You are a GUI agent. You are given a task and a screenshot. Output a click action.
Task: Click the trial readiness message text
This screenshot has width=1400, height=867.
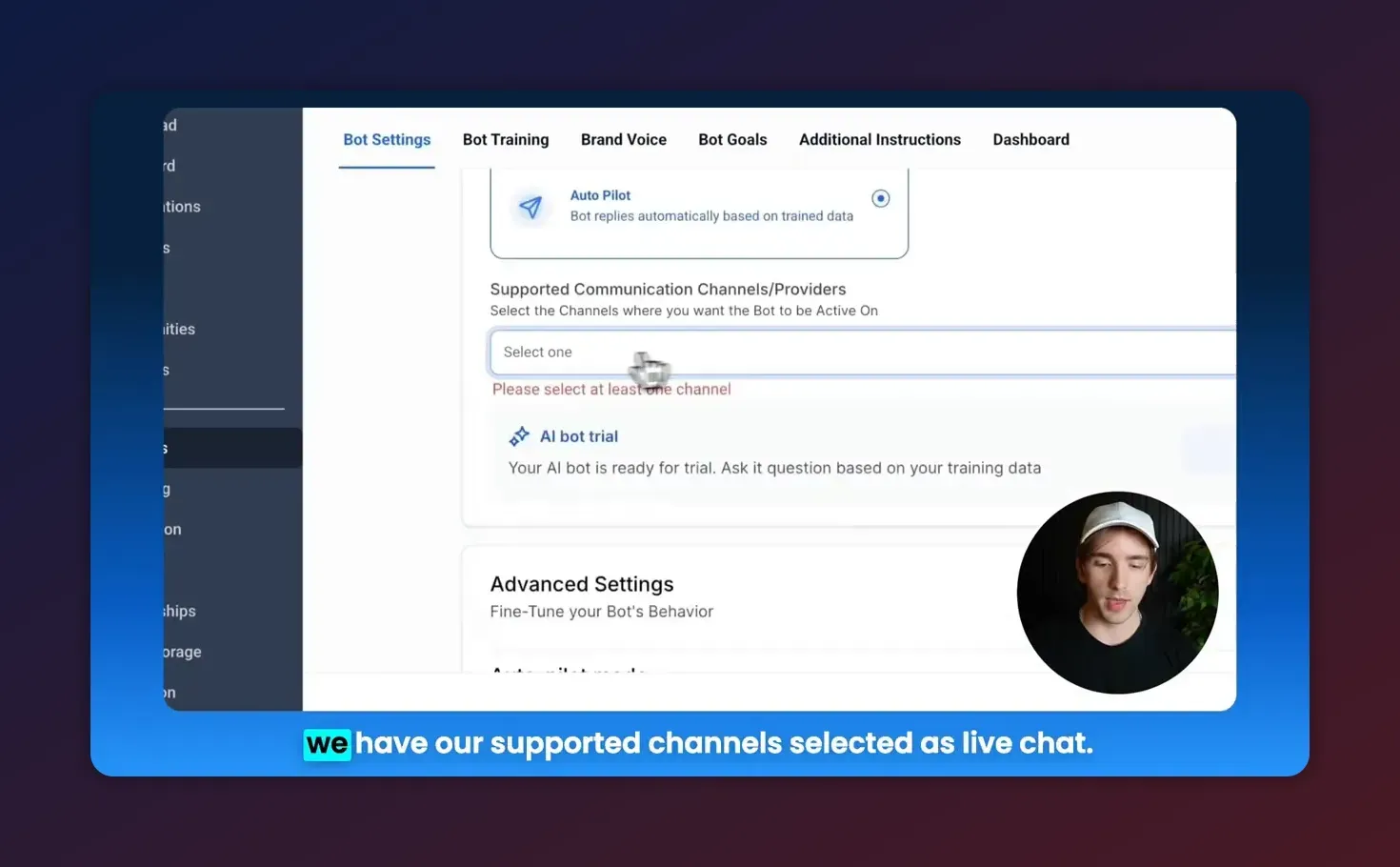coord(774,468)
